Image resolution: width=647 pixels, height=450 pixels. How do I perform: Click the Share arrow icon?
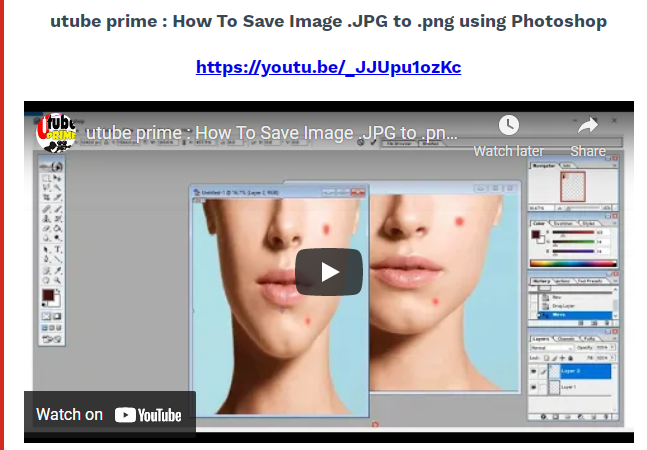588,125
